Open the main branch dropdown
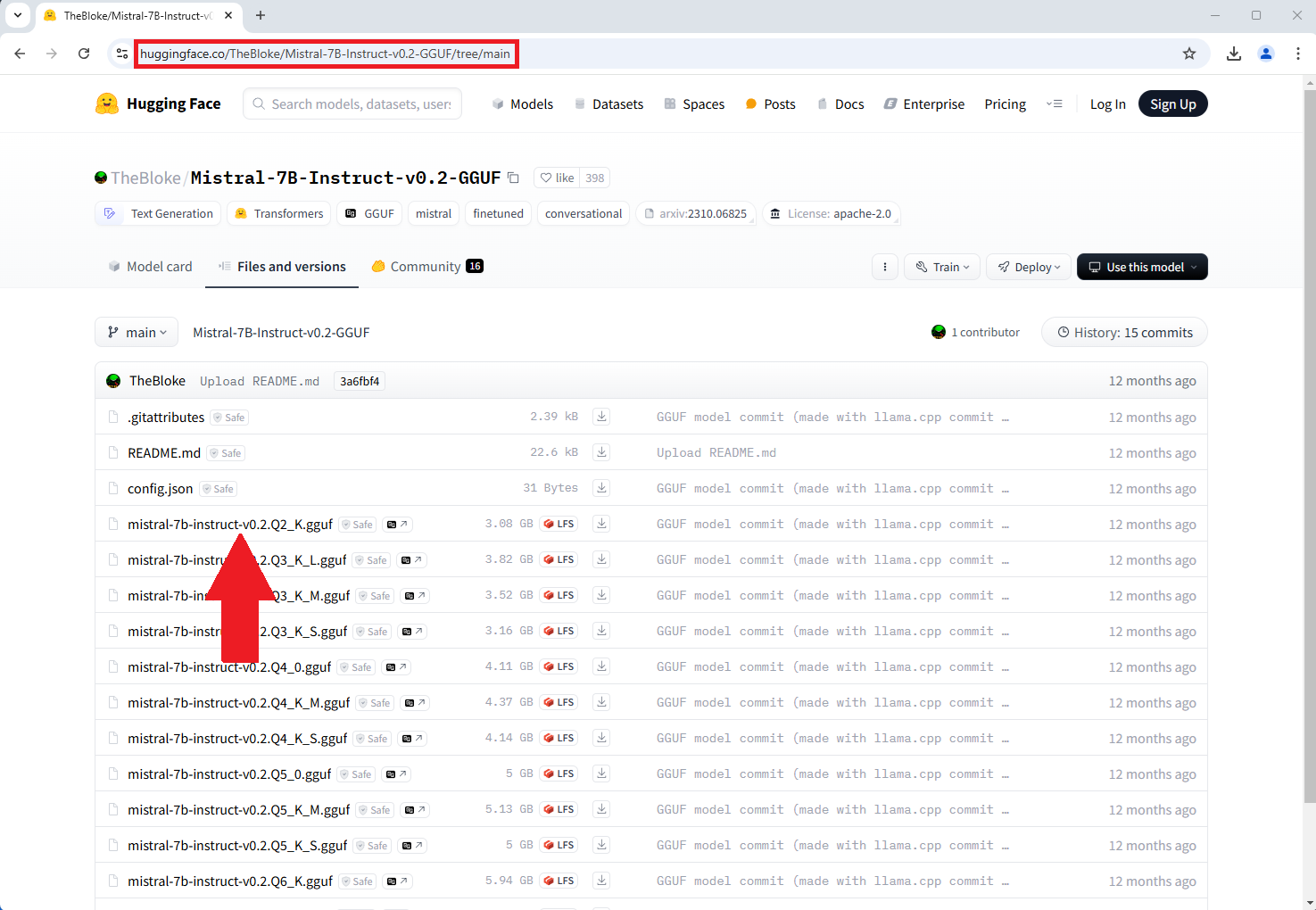 coord(137,332)
